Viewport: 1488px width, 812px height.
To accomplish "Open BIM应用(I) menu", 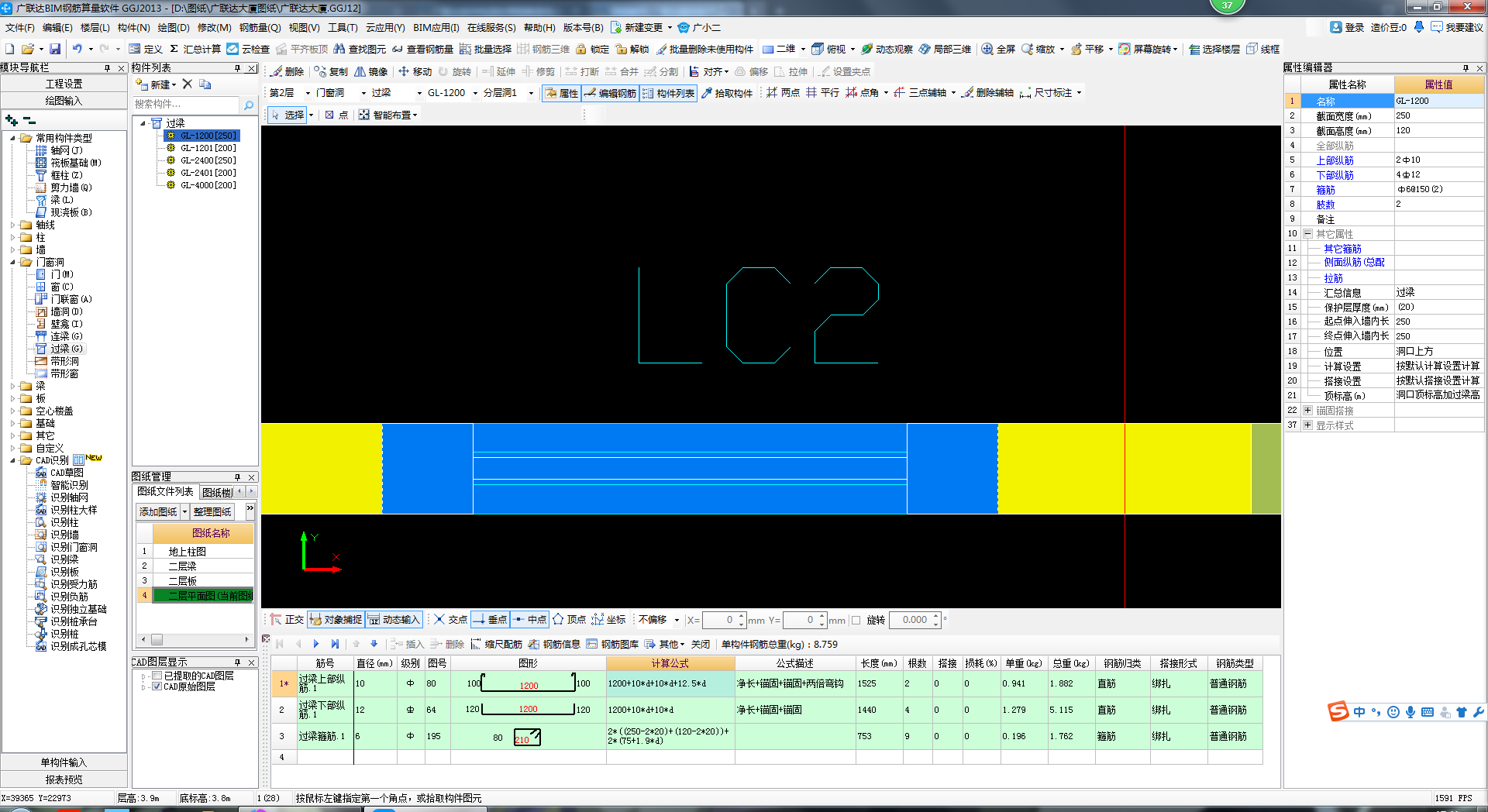I will (x=436, y=27).
